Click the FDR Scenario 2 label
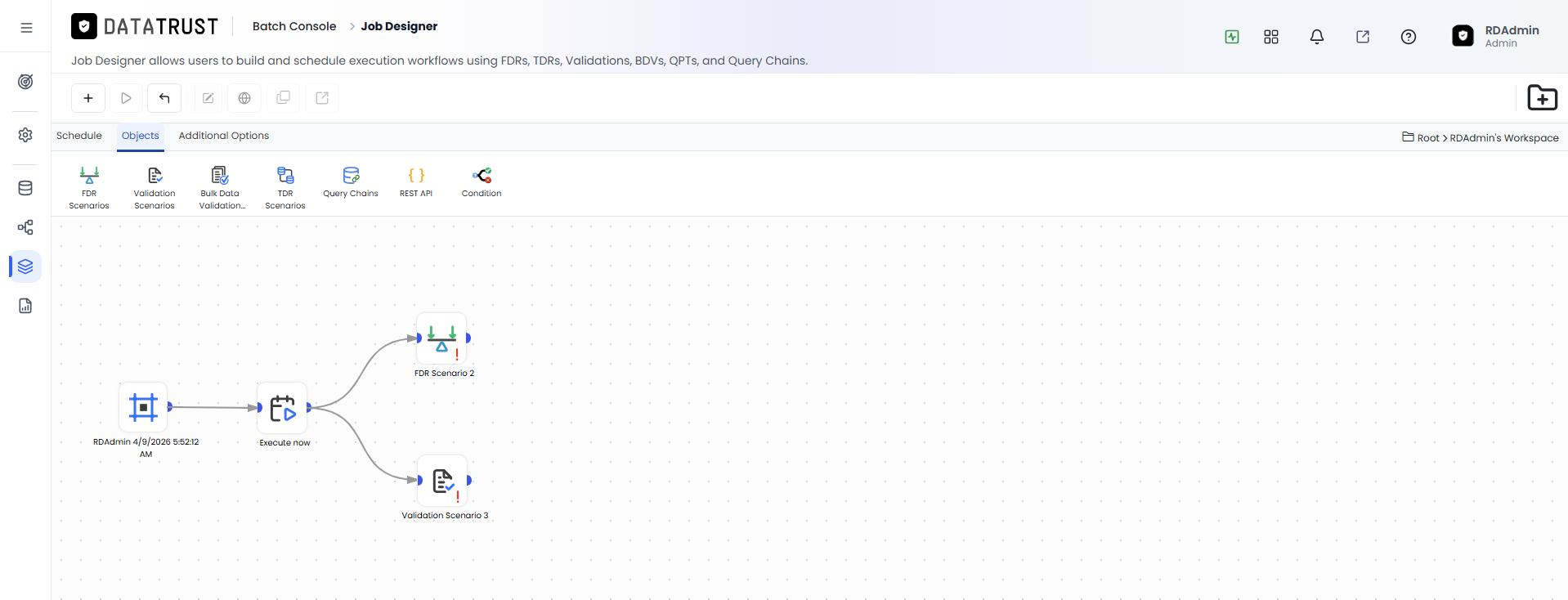This screenshot has height=600, width=1568. tap(444, 374)
